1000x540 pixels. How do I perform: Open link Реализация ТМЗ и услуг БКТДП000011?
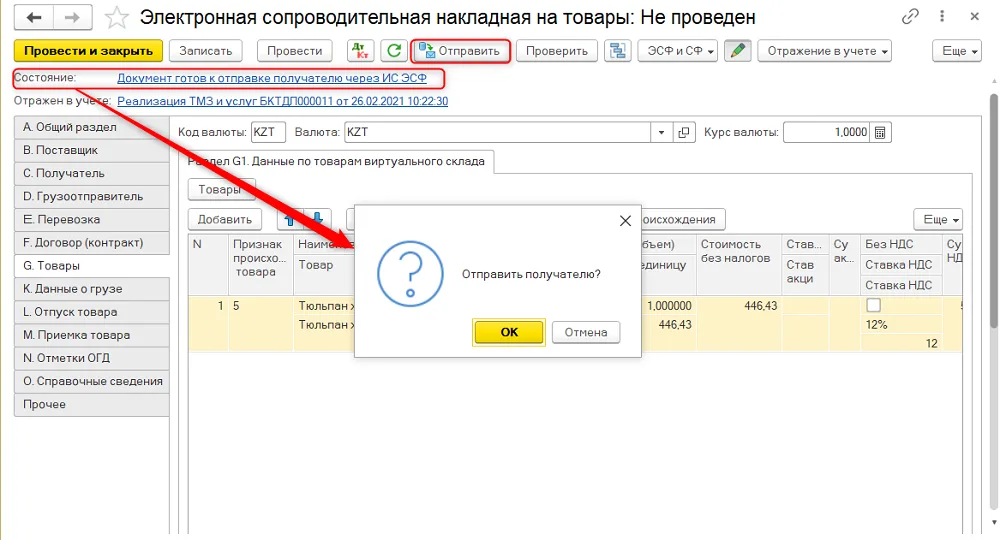(x=283, y=101)
